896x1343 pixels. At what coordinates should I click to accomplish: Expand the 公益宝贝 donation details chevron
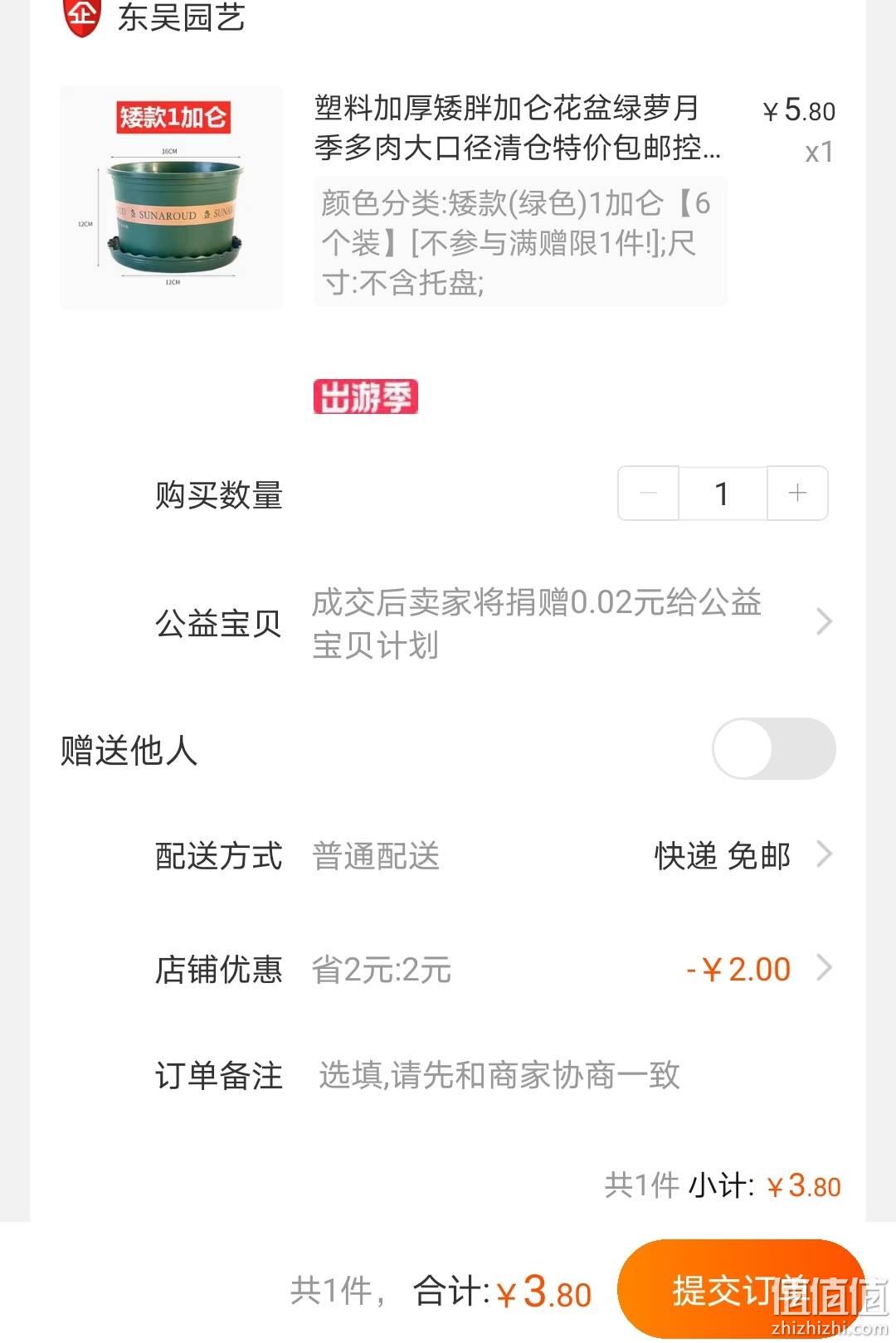[x=824, y=621]
